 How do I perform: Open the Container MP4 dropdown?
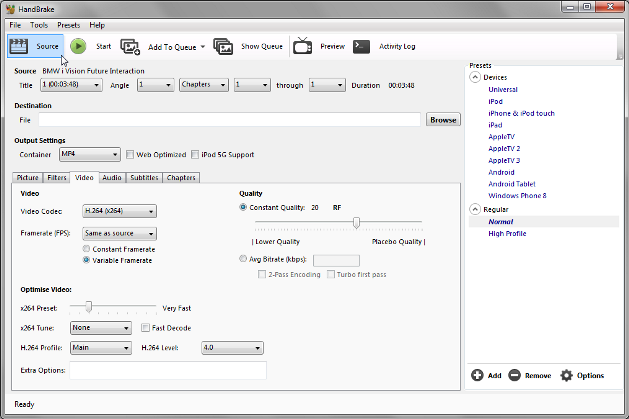point(89,154)
